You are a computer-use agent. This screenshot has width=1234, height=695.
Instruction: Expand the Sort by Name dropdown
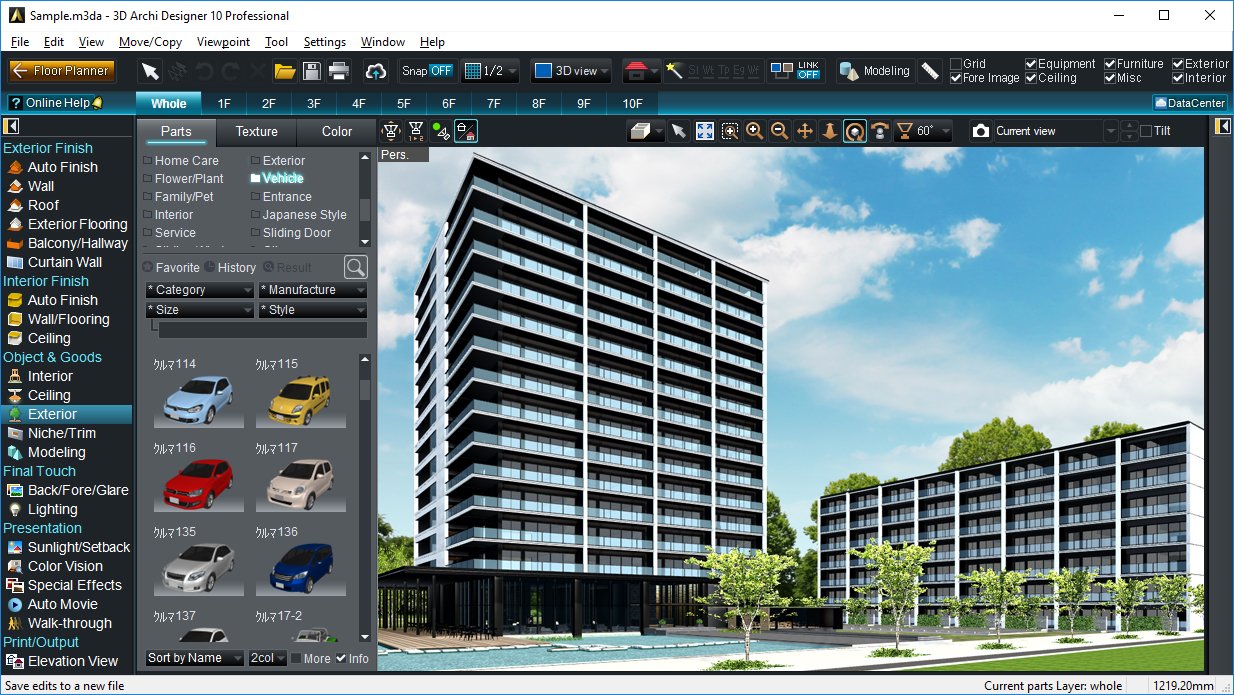[194, 658]
